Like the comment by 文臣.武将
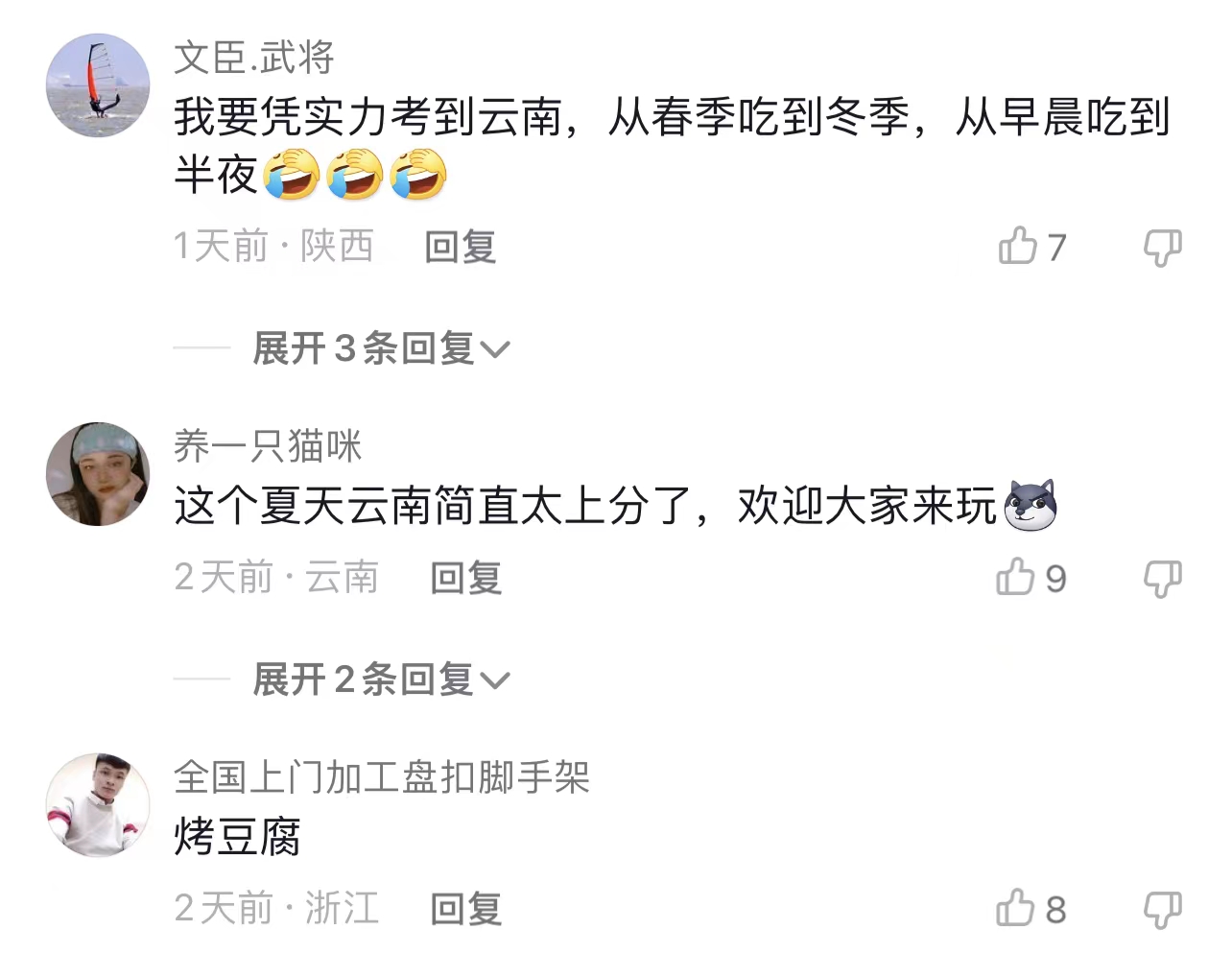Image resolution: width=1232 pixels, height=977 pixels. pyautogui.click(x=1018, y=246)
